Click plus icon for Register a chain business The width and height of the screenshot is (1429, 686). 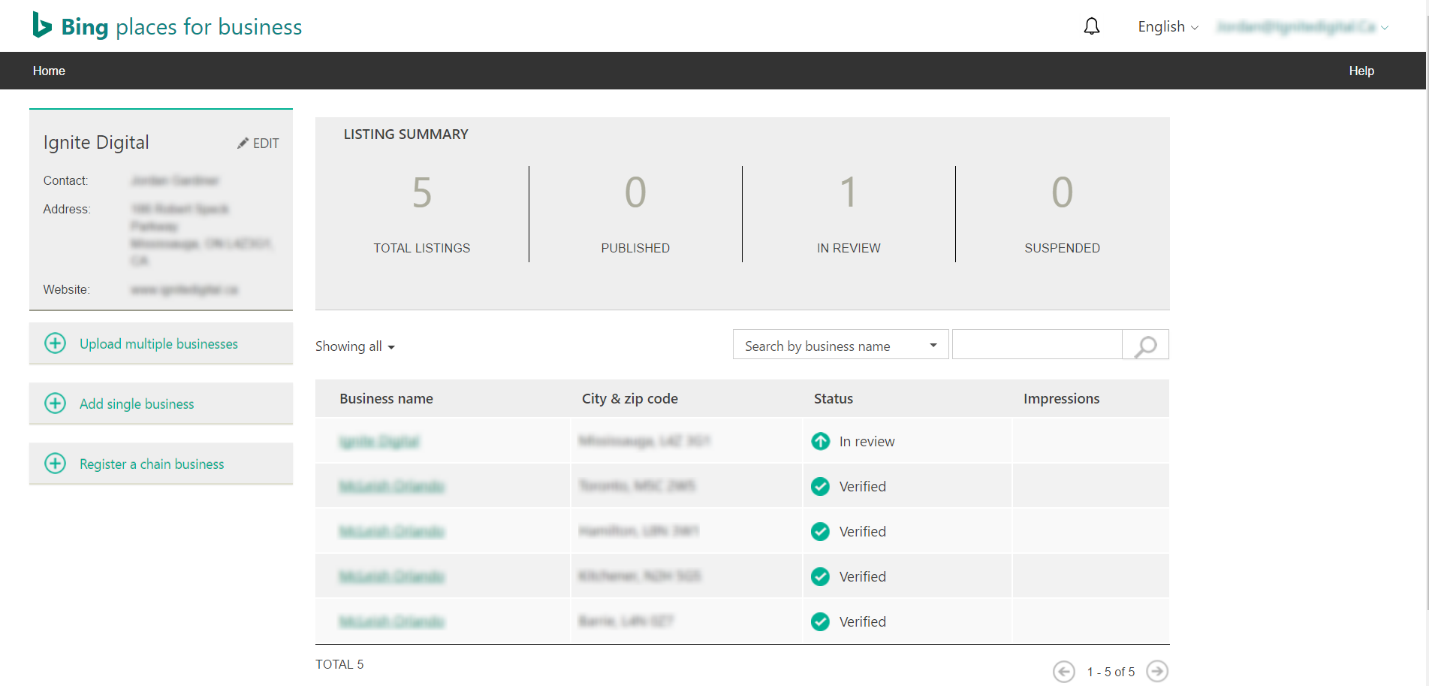coord(55,464)
